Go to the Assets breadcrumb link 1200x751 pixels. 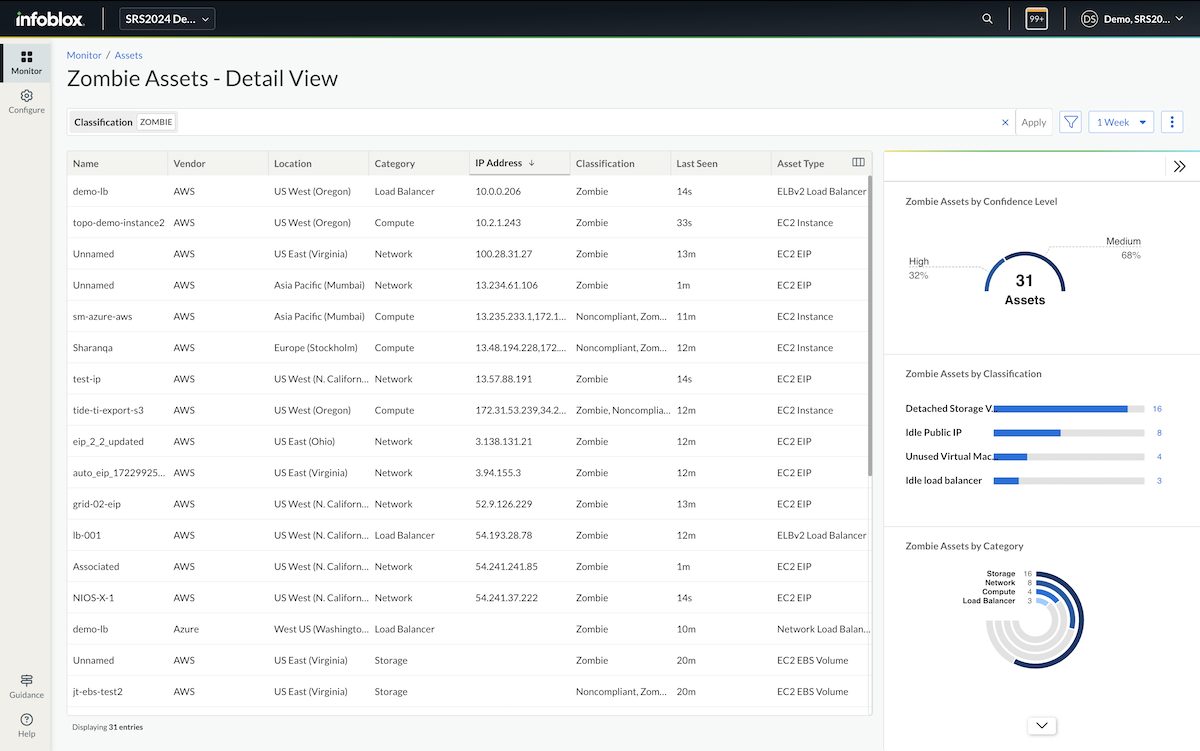point(128,55)
